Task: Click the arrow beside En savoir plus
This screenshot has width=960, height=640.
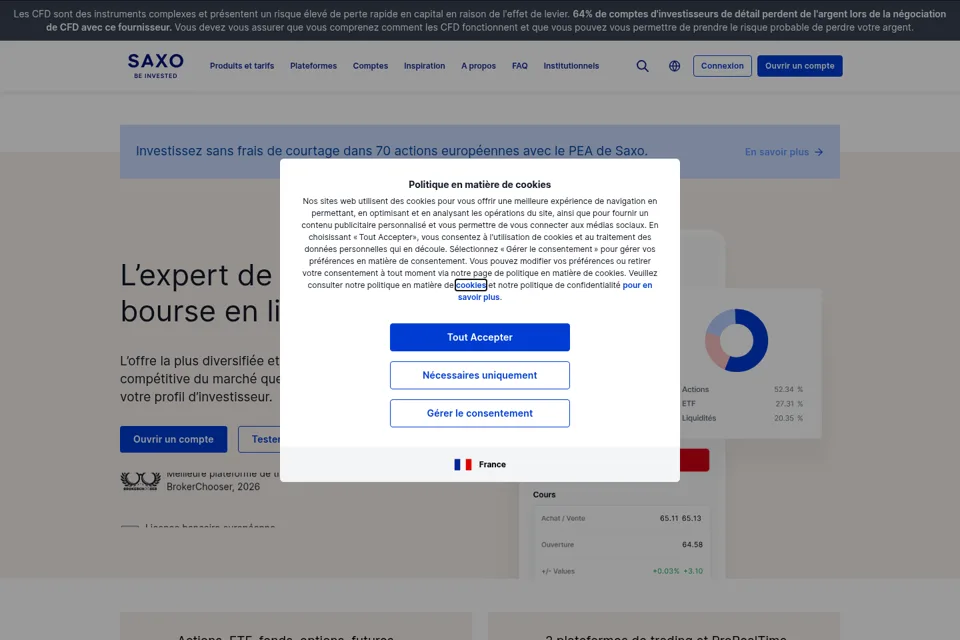Action: pos(819,152)
